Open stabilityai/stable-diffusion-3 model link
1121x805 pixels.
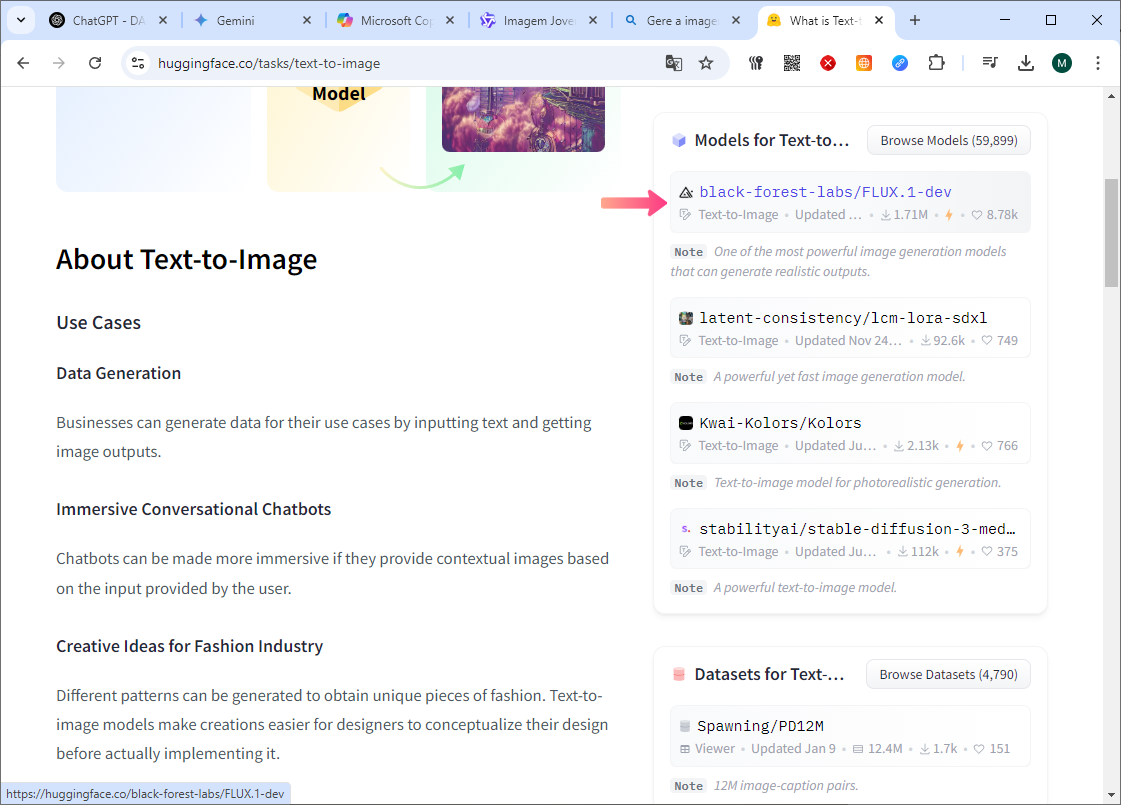click(857, 528)
